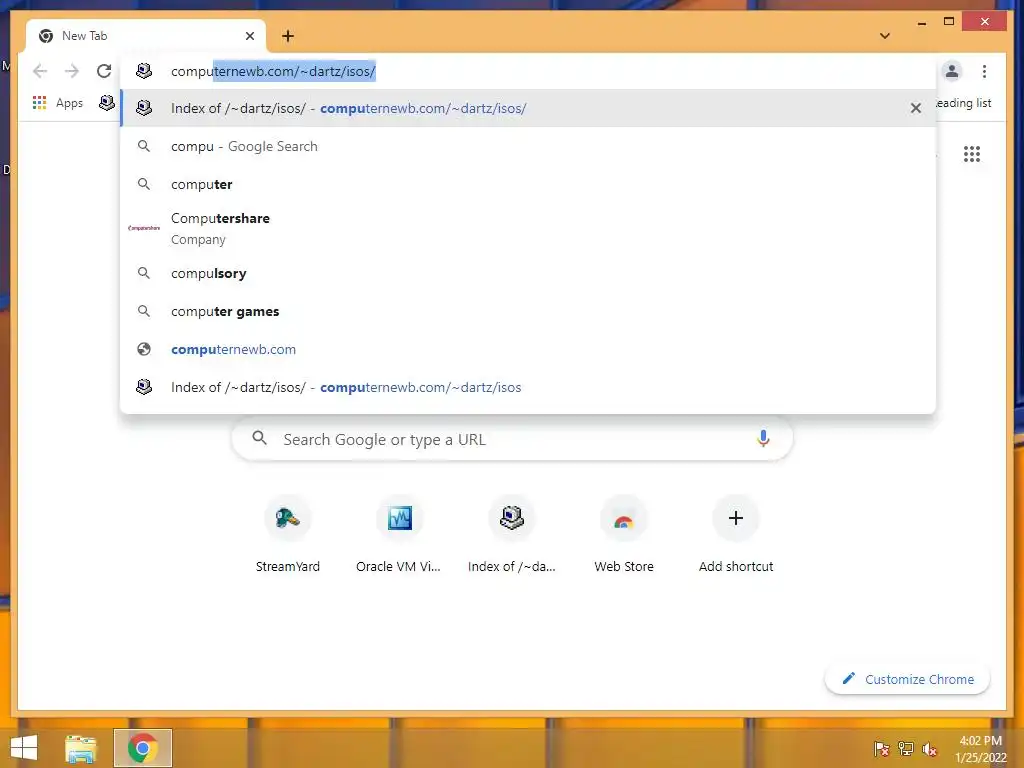Image resolution: width=1024 pixels, height=768 pixels.
Task: Click the muted volume tray icon
Action: 929,748
